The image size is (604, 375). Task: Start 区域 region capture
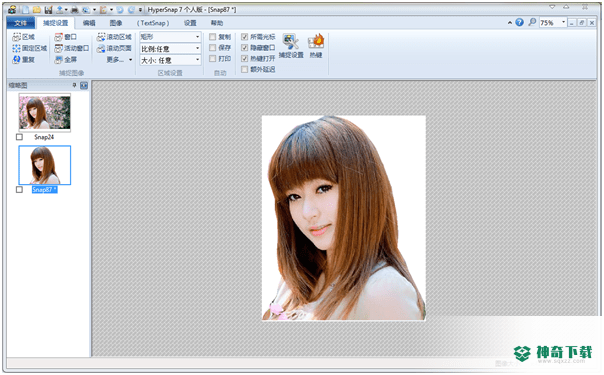coord(23,37)
